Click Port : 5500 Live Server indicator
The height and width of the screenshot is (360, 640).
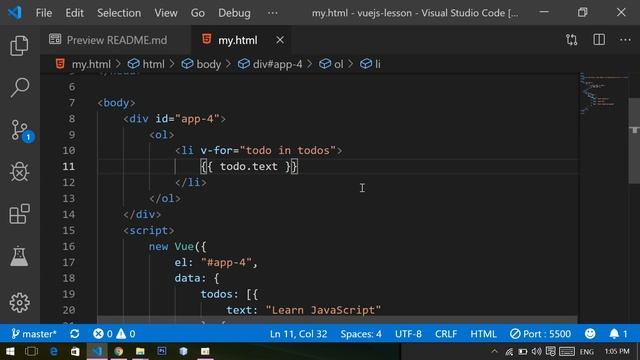(x=540, y=334)
